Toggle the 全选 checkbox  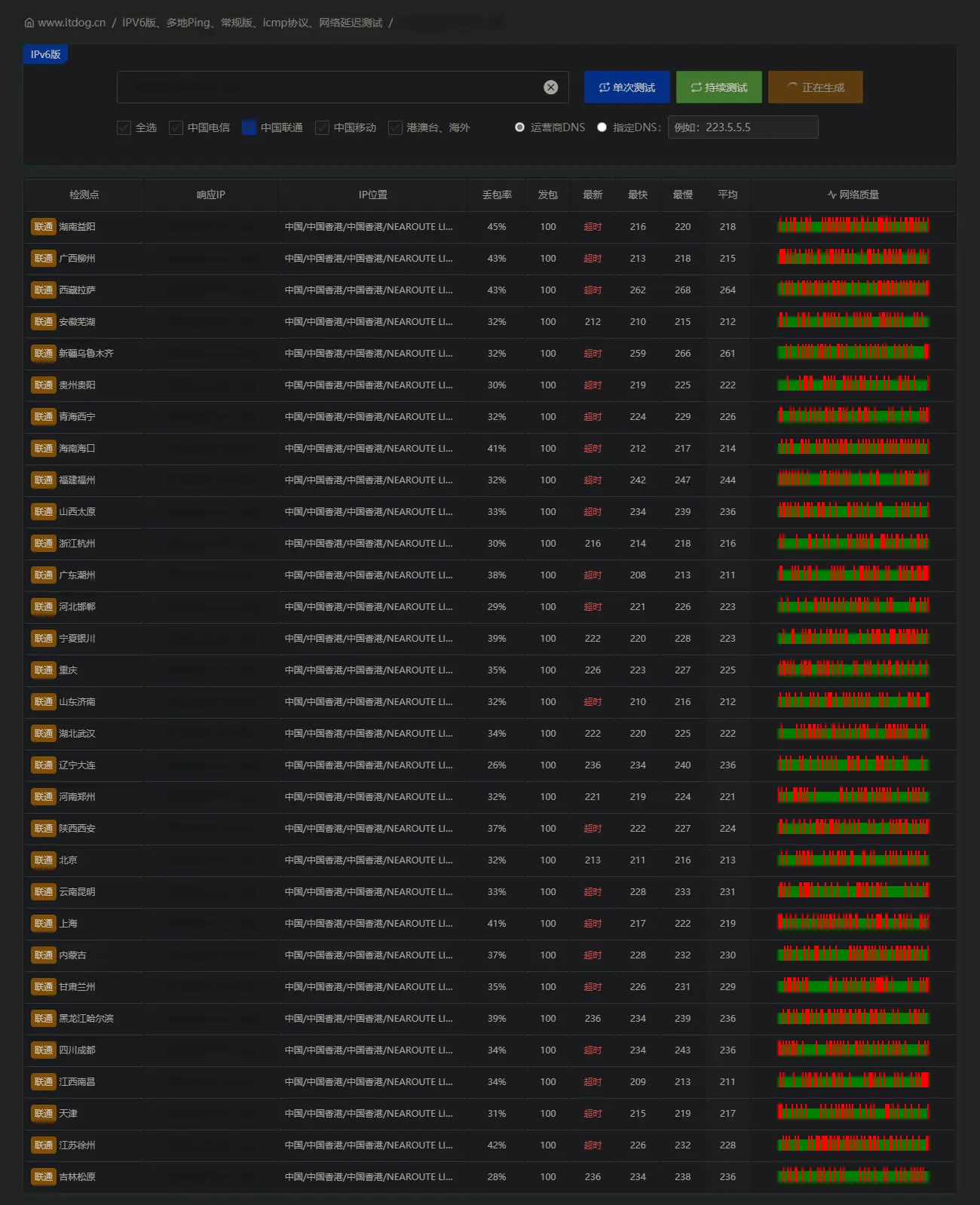pyautogui.click(x=124, y=127)
